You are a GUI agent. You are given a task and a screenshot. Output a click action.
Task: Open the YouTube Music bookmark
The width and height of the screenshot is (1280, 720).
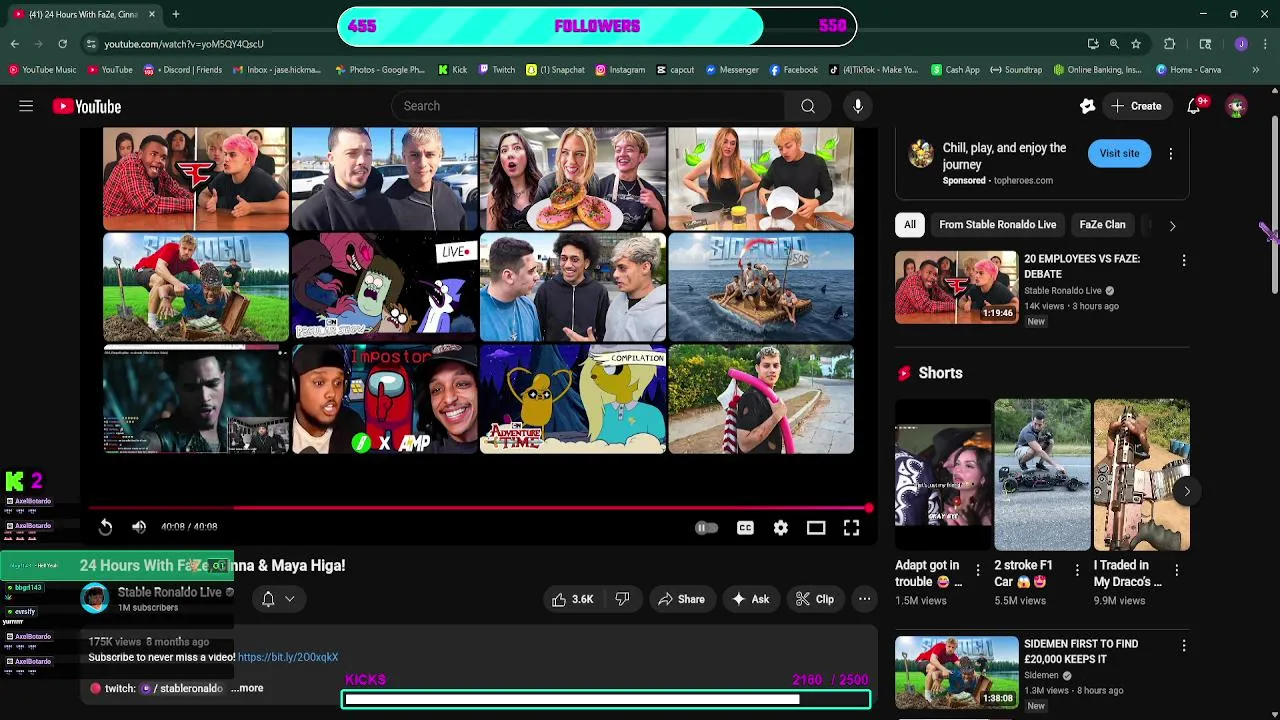(x=42, y=70)
